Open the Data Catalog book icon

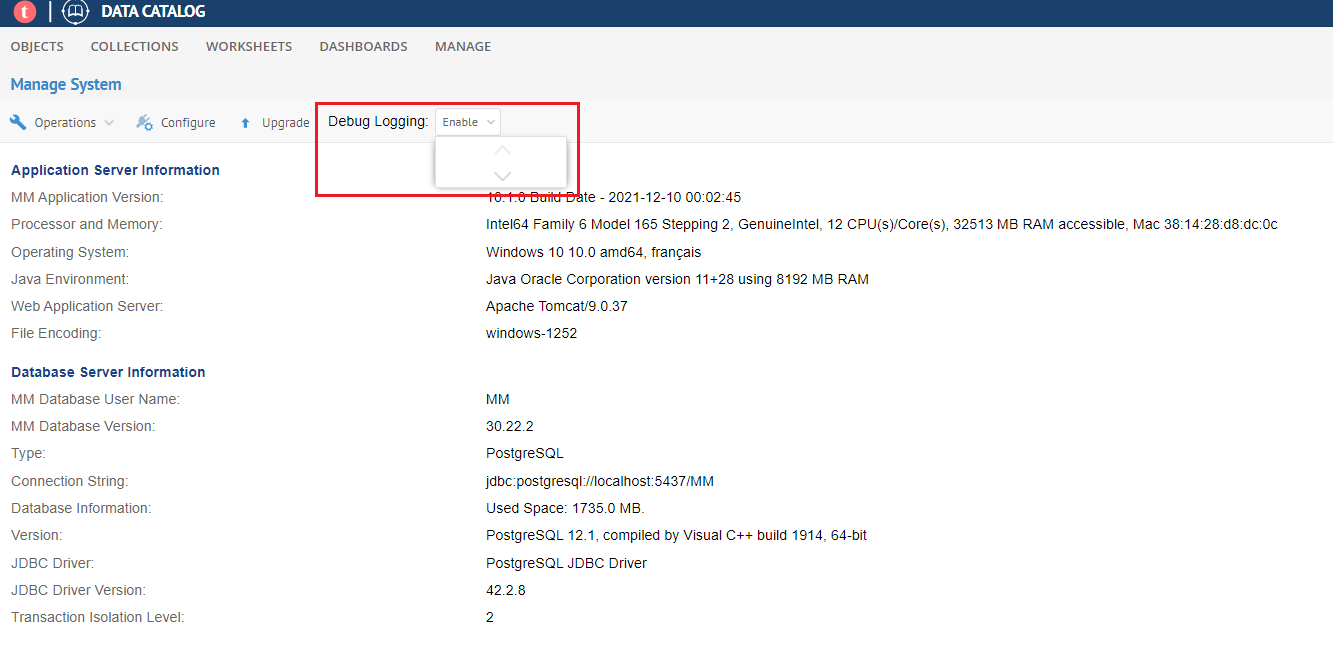pos(74,12)
